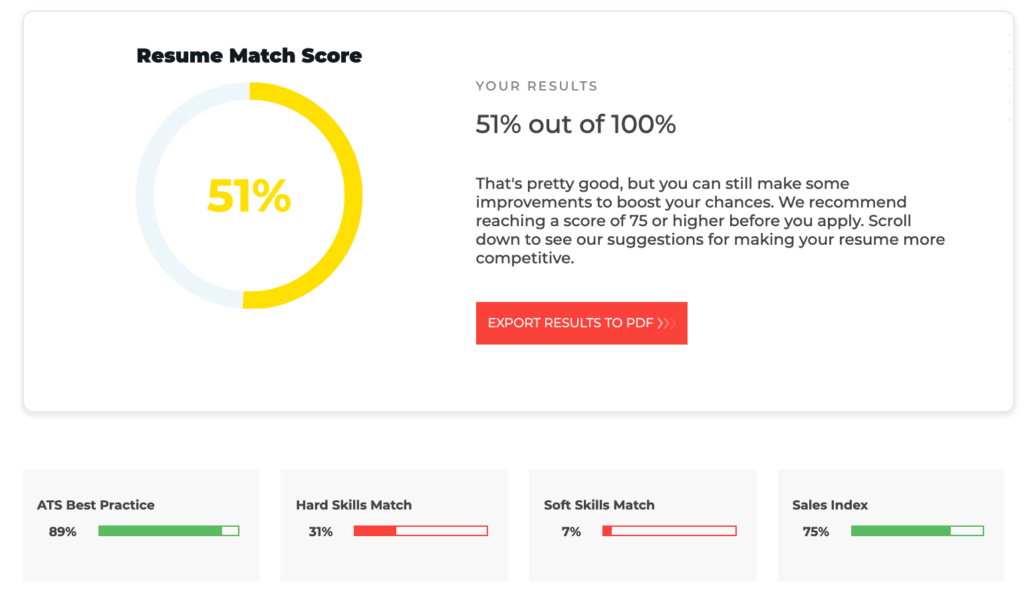Open the Sales Index label
This screenshot has height=592, width=1024.
[830, 505]
